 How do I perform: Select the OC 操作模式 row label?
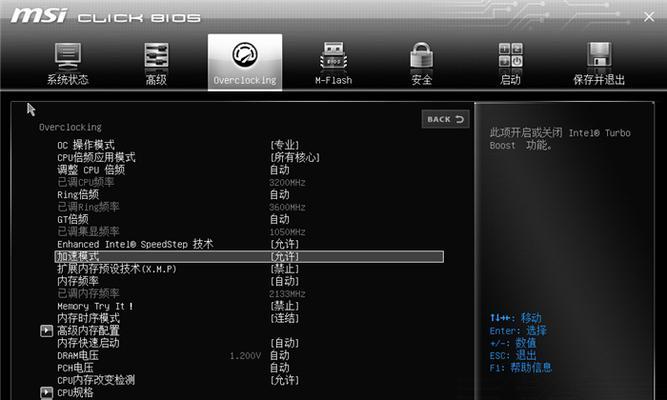86,145
